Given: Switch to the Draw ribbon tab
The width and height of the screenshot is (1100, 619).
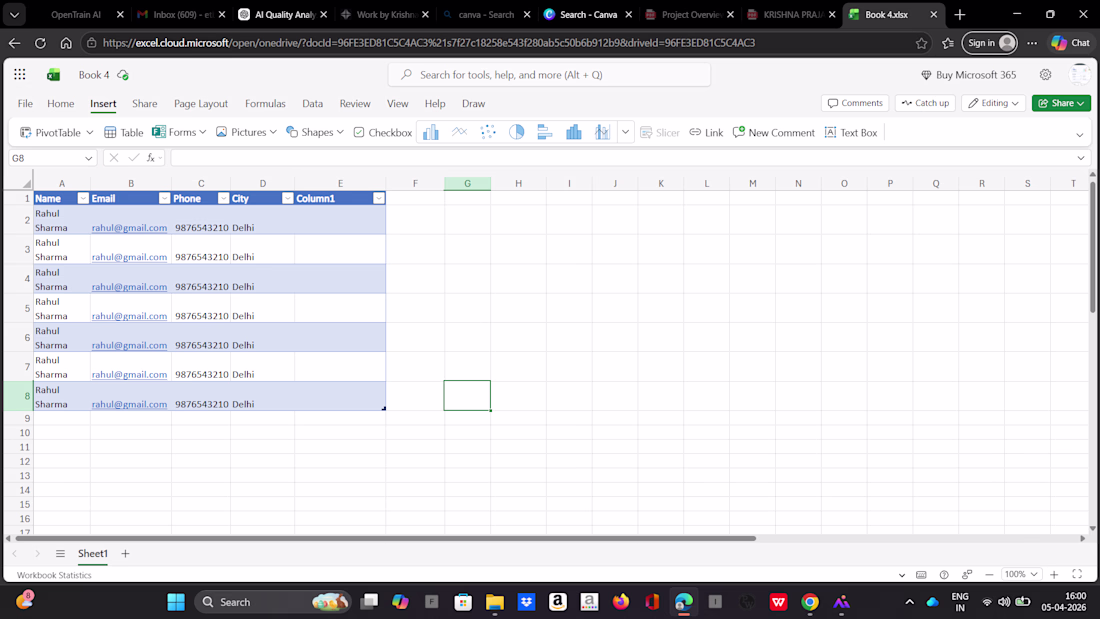Looking at the screenshot, I should [x=474, y=103].
